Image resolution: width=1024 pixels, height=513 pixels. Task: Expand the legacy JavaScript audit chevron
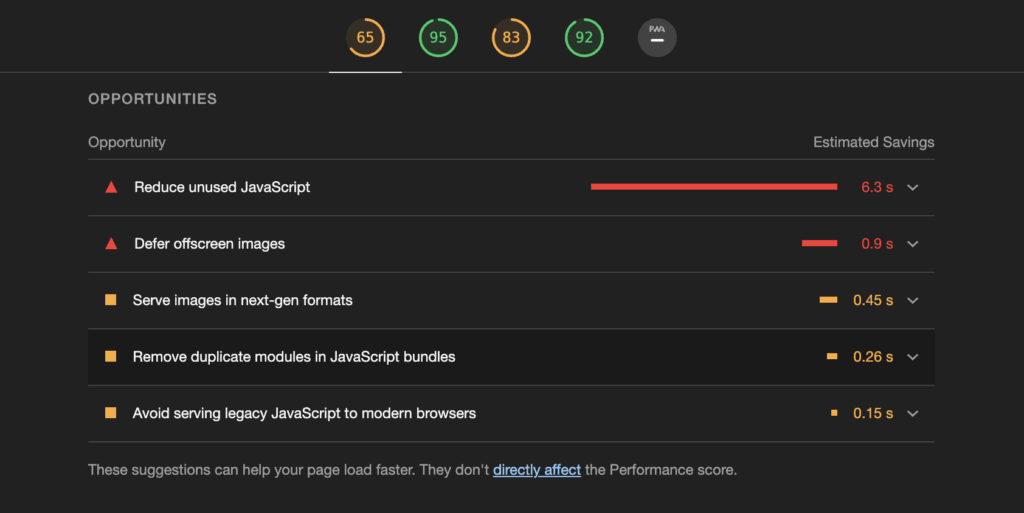913,413
